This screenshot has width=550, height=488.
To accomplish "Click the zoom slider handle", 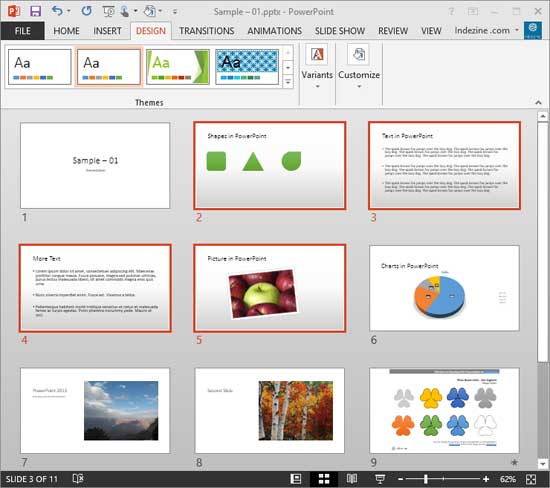I will 425,479.
